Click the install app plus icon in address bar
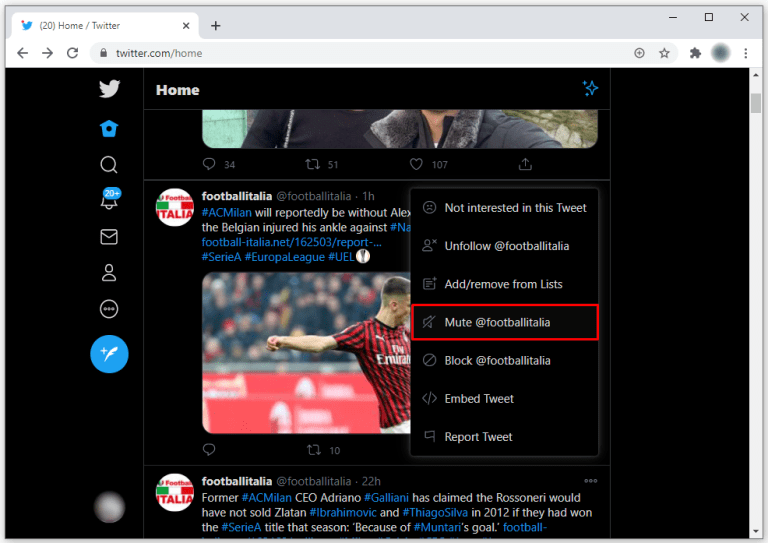 point(639,53)
